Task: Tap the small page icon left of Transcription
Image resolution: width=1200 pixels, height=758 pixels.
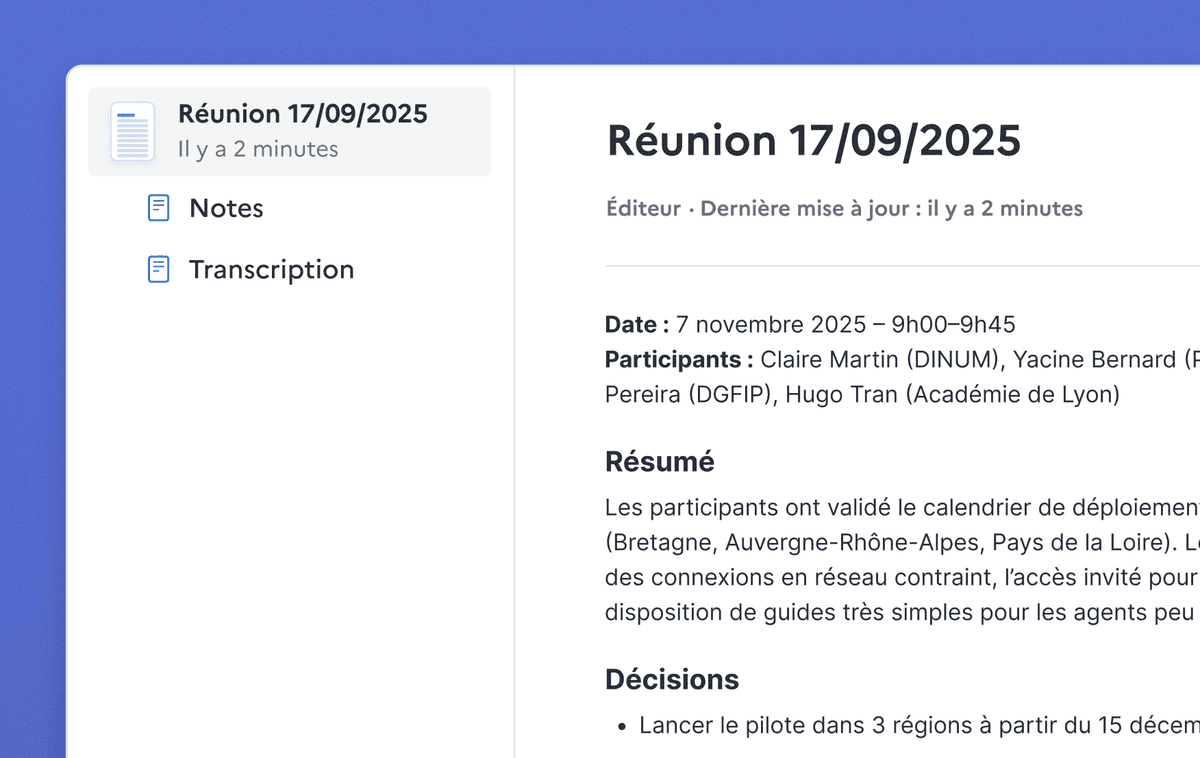Action: tap(158, 268)
